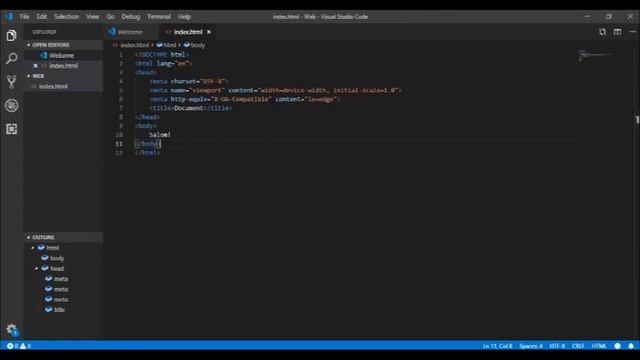The image size is (640, 360).
Task: Click the VS Code logo in title bar
Action: (x=9, y=16)
